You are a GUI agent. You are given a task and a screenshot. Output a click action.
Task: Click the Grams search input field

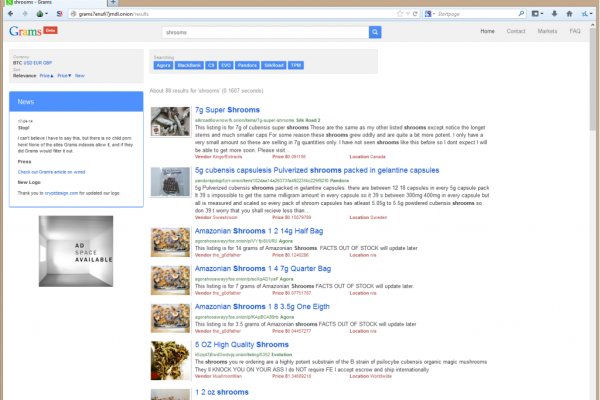[260, 32]
